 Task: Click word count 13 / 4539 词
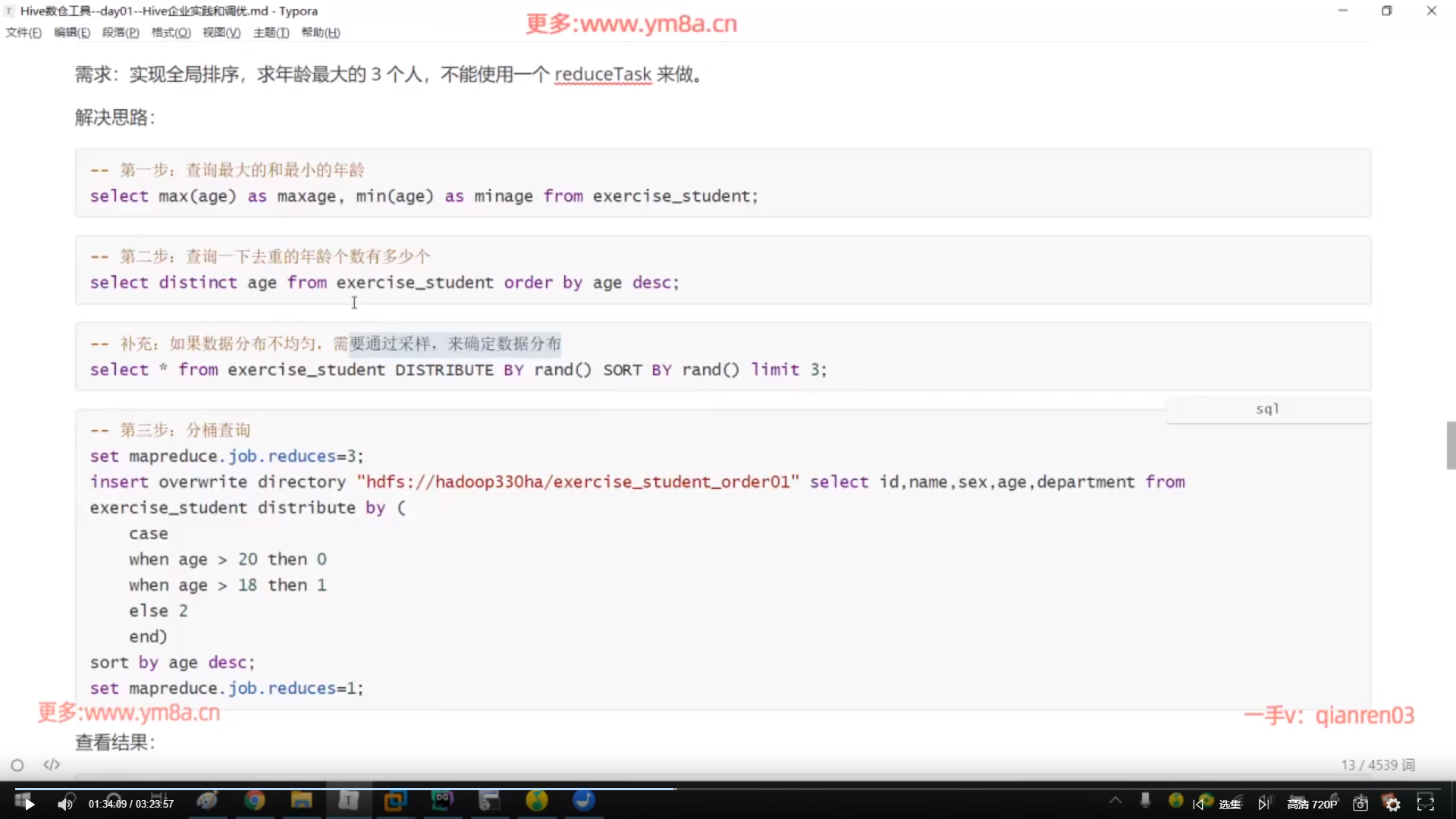[1377, 764]
